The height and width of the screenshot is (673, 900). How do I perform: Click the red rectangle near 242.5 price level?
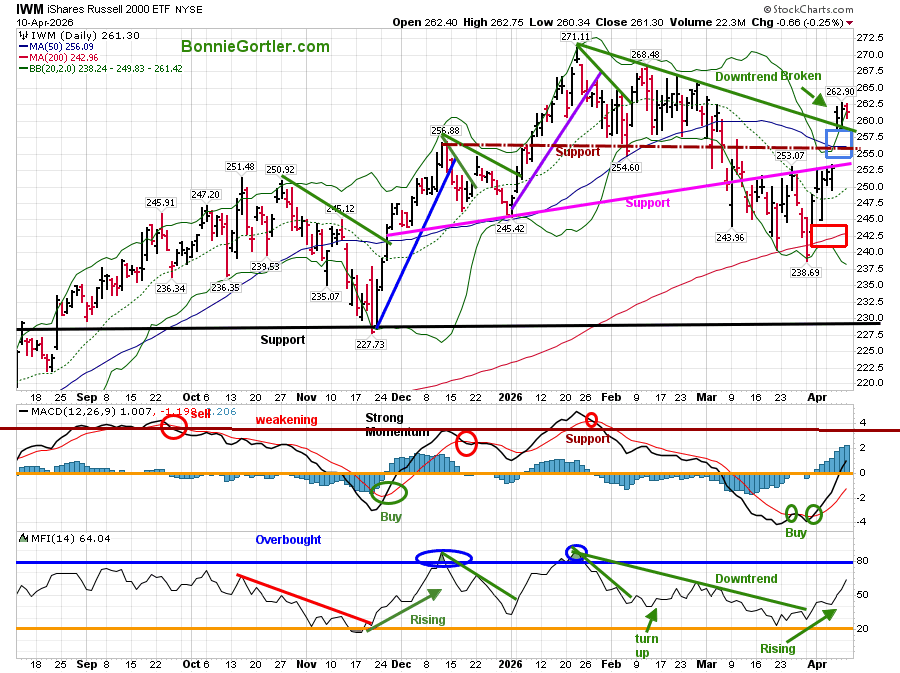828,236
